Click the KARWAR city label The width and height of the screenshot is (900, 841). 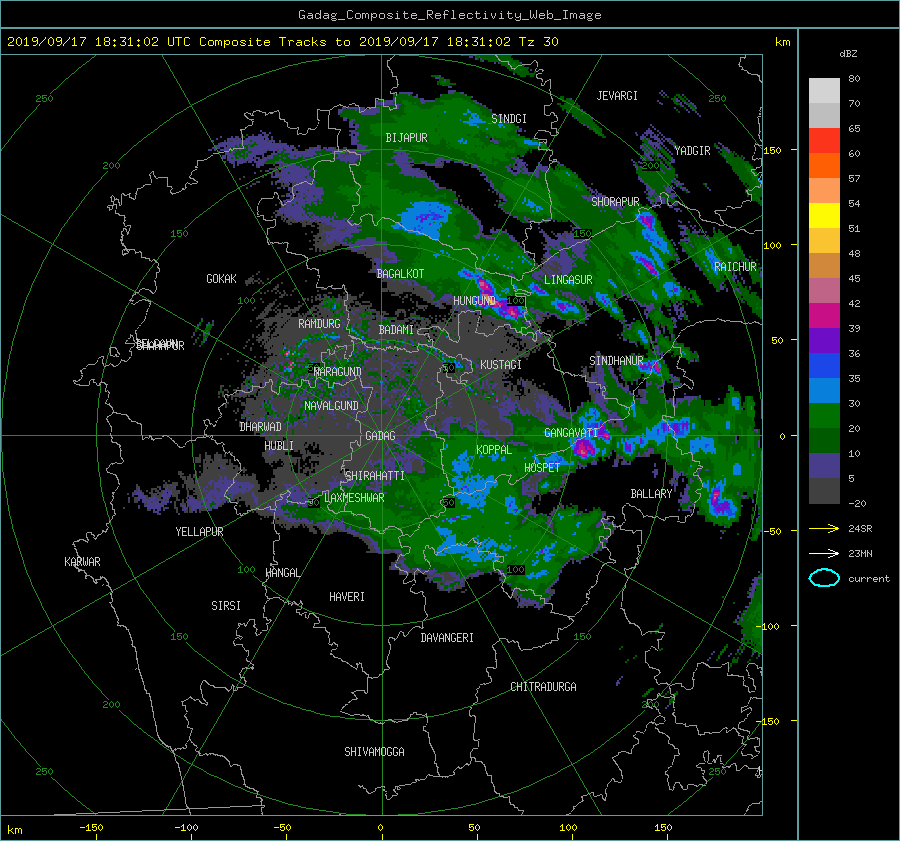(82, 562)
